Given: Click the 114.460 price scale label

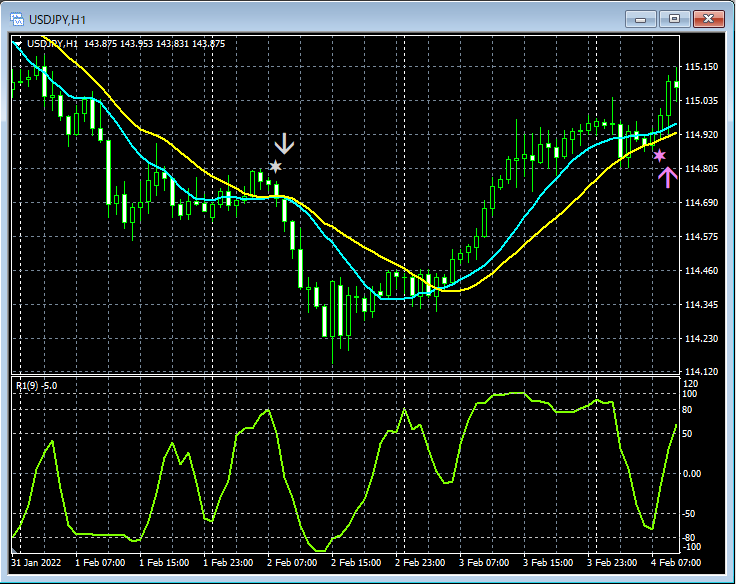Looking at the screenshot, I should (701, 270).
